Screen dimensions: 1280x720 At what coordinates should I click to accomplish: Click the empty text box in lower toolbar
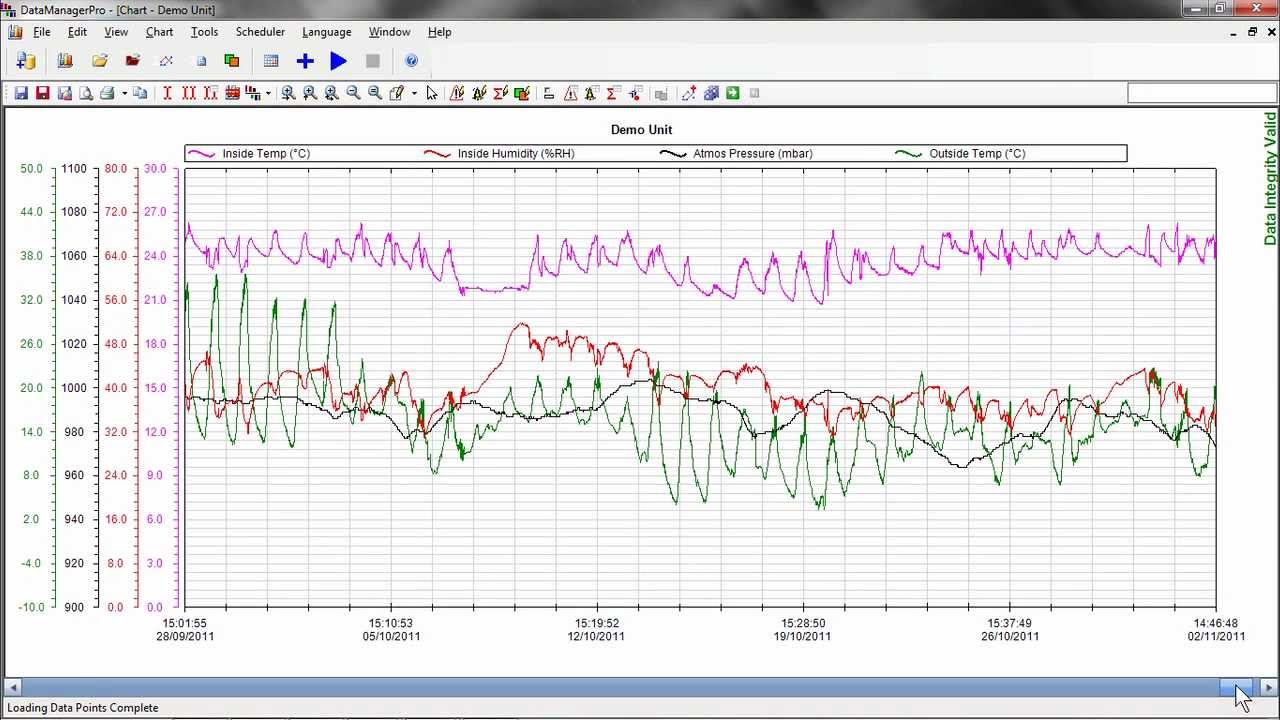coord(1202,93)
